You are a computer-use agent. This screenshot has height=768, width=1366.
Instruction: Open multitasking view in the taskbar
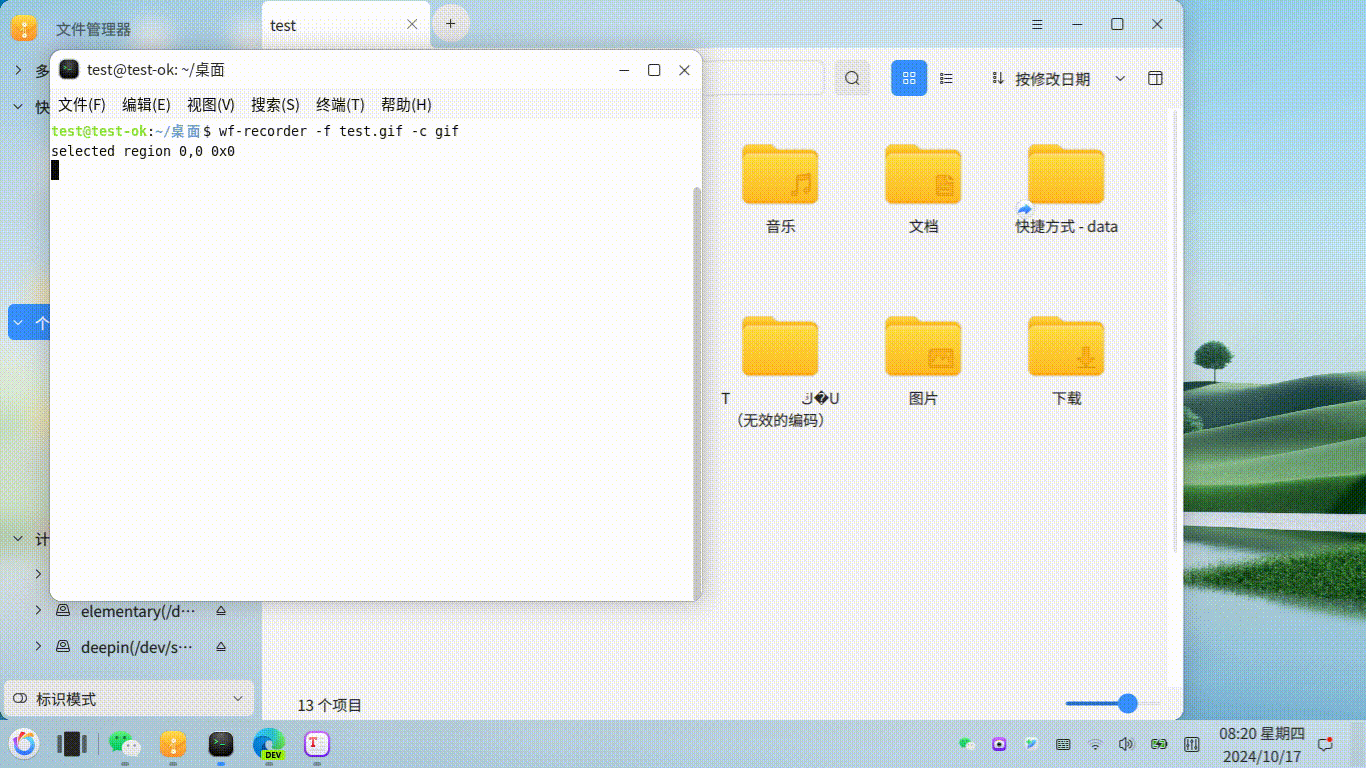(72, 744)
